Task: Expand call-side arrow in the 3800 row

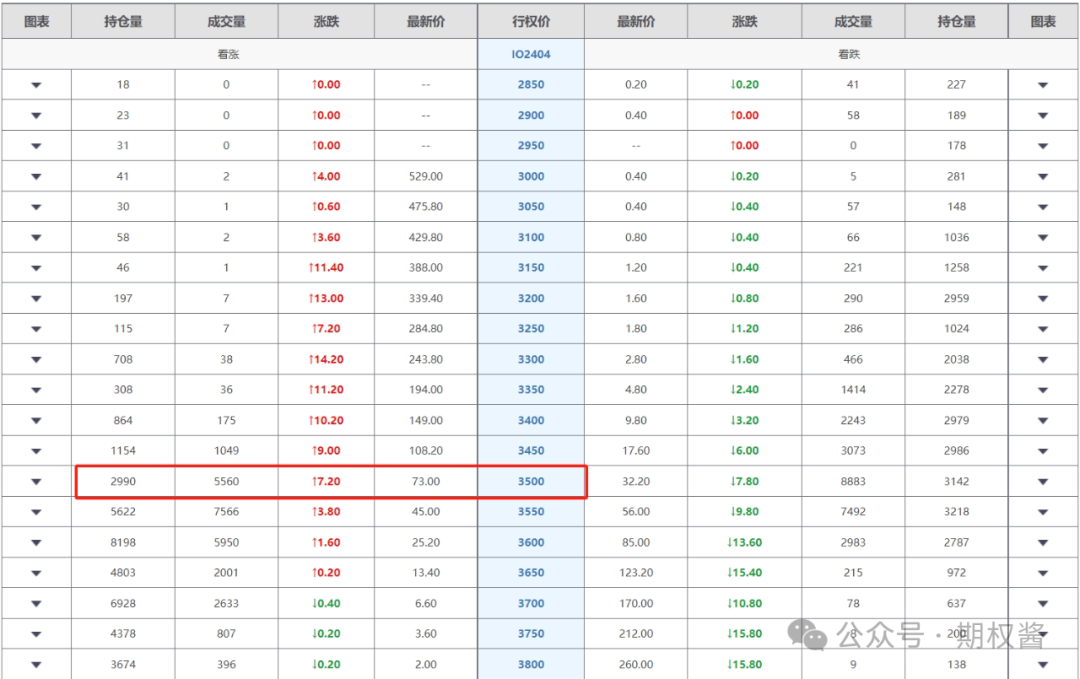Action: (x=36, y=665)
